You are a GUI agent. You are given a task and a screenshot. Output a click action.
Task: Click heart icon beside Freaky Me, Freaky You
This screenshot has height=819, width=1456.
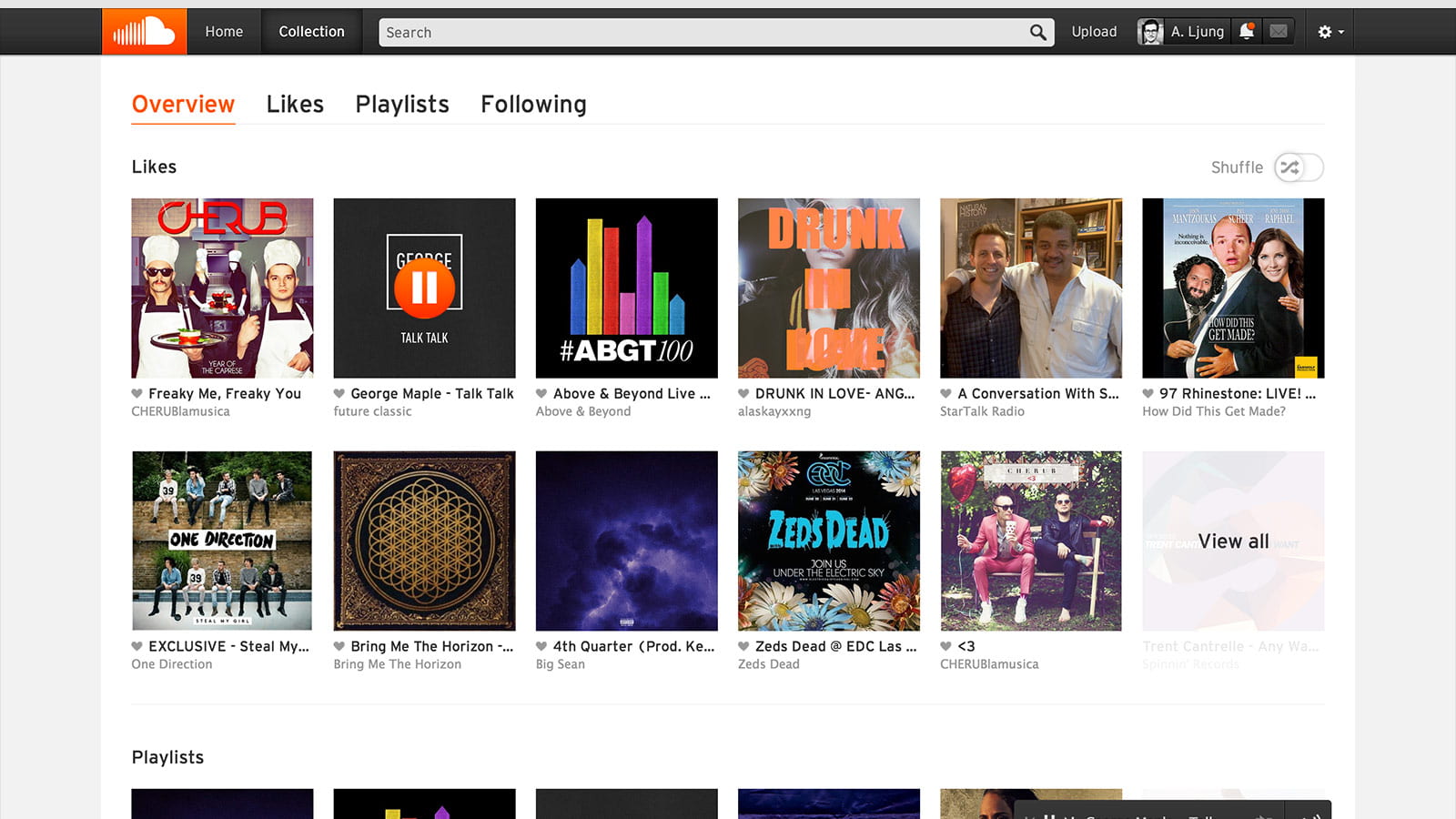point(137,394)
